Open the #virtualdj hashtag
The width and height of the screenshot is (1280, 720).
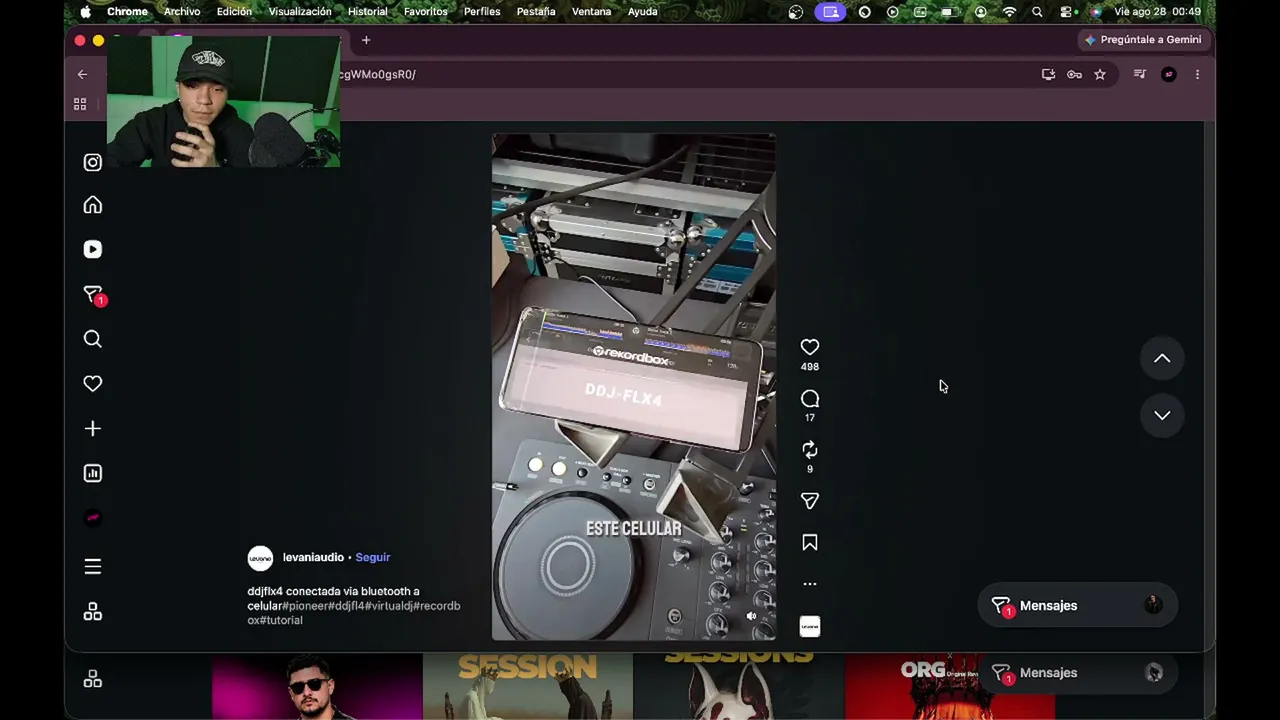389,606
